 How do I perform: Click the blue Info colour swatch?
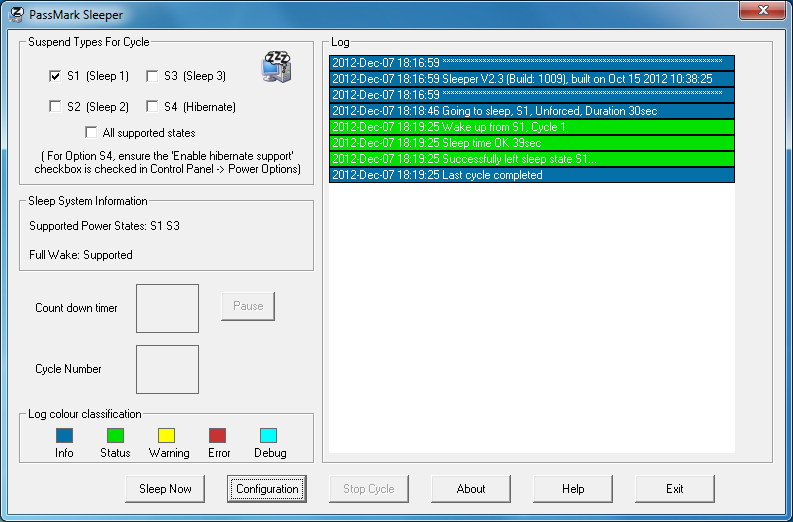pyautogui.click(x=64, y=436)
